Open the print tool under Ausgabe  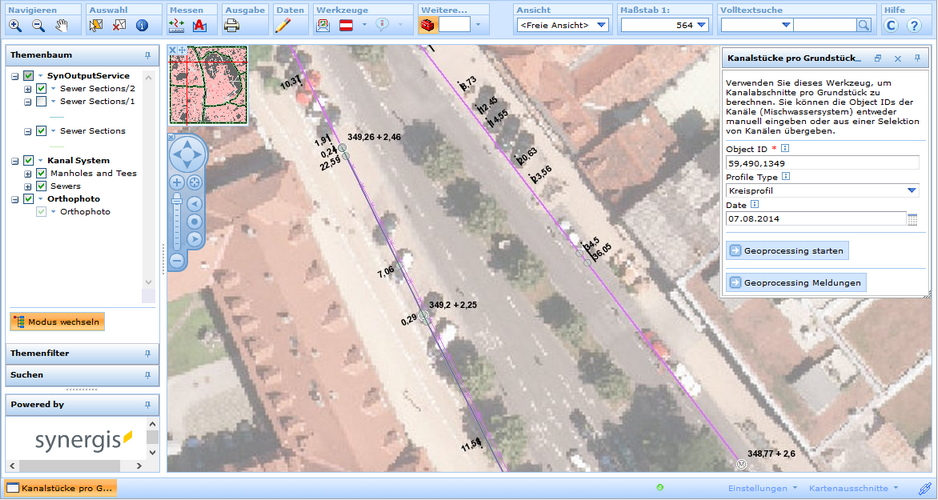[231, 25]
